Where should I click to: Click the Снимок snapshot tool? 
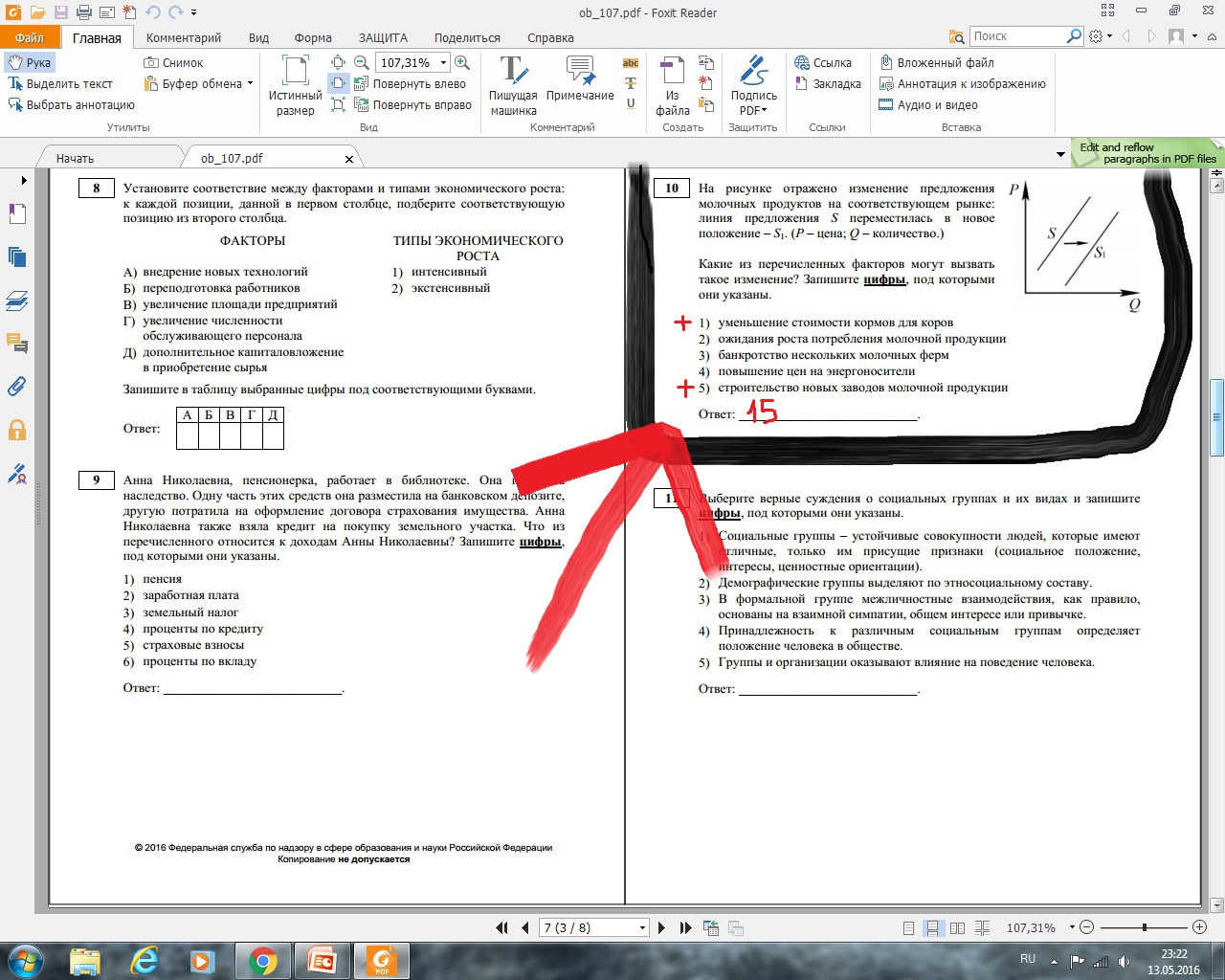click(x=173, y=62)
